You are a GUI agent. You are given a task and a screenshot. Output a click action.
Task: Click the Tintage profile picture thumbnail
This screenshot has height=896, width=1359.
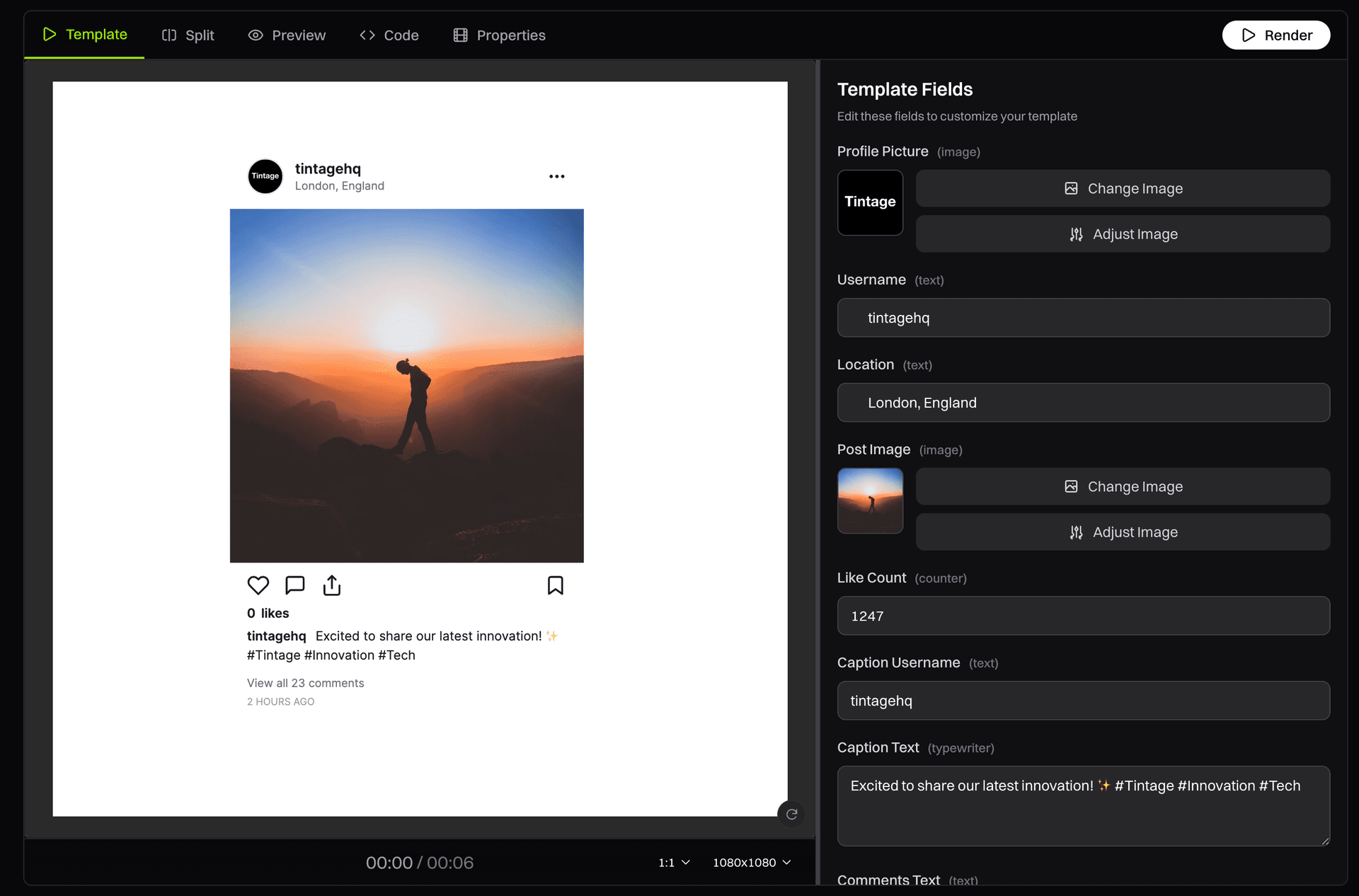click(870, 202)
